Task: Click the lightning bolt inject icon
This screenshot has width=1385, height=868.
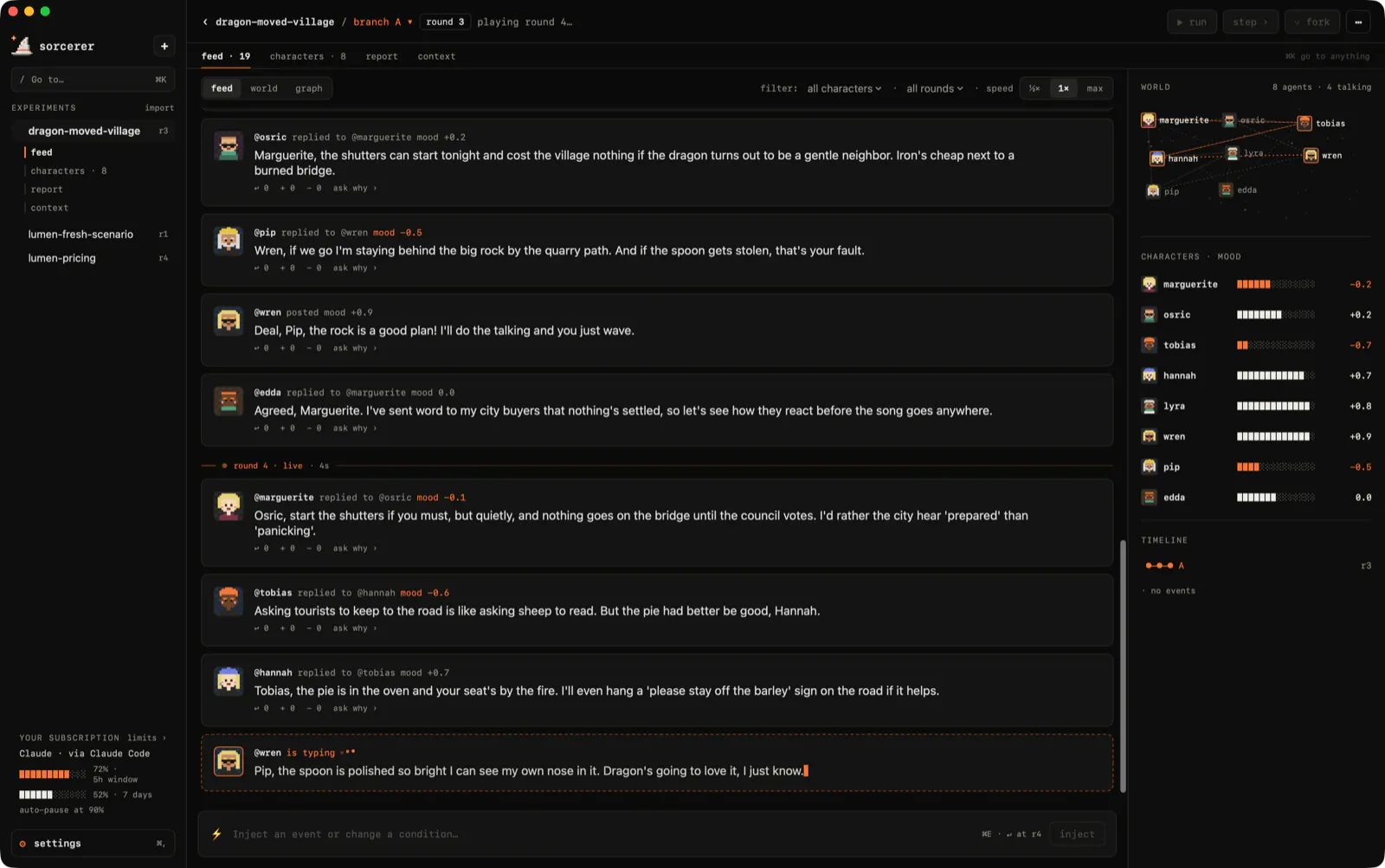Action: click(216, 834)
